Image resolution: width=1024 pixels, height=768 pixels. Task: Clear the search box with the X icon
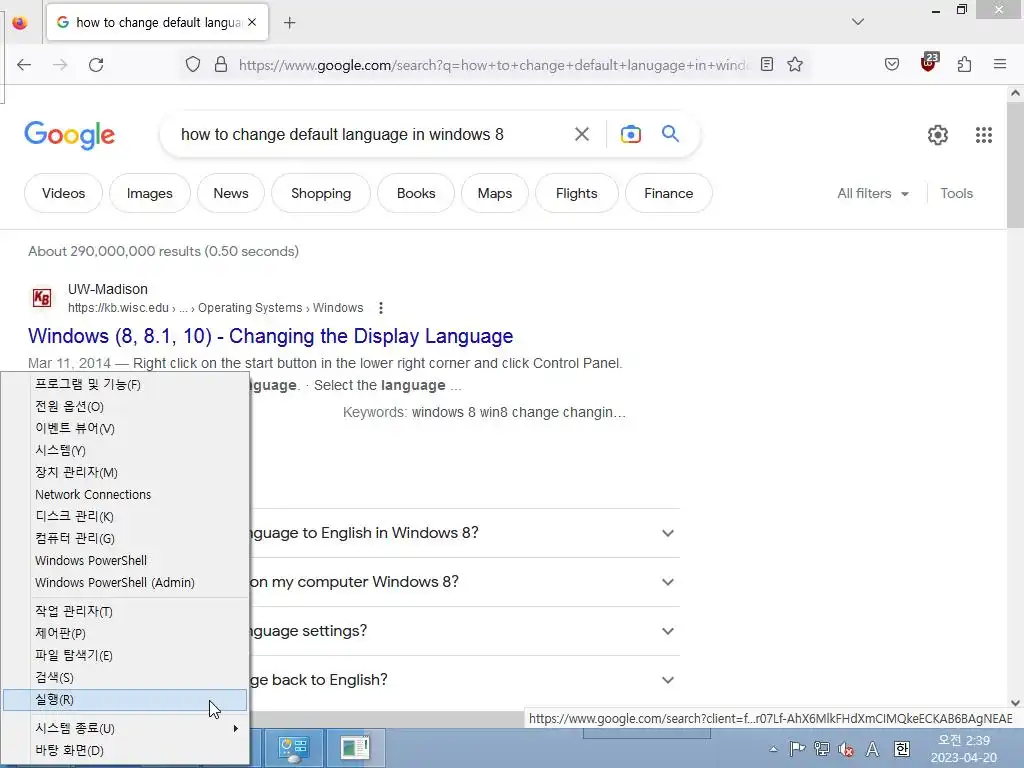click(x=582, y=135)
